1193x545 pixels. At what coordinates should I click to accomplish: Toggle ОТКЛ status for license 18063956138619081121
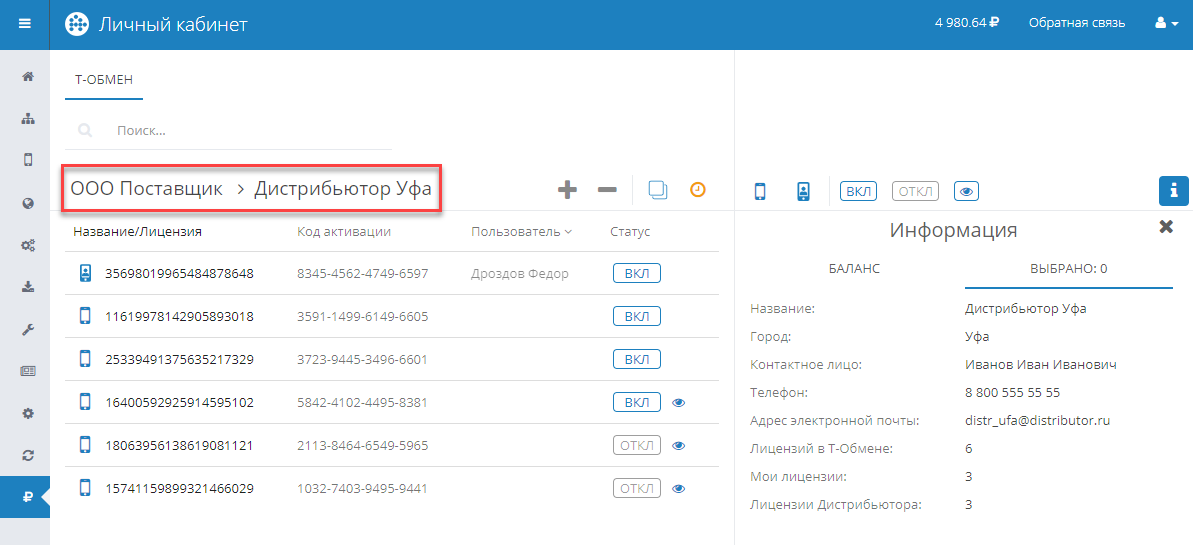coord(636,446)
